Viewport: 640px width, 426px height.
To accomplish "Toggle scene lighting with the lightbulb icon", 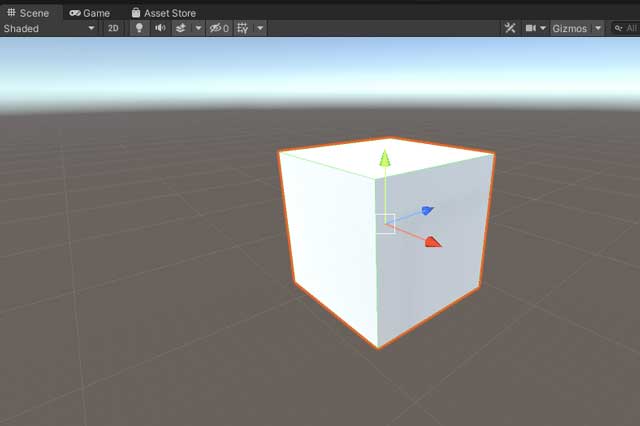I will pyautogui.click(x=139, y=28).
